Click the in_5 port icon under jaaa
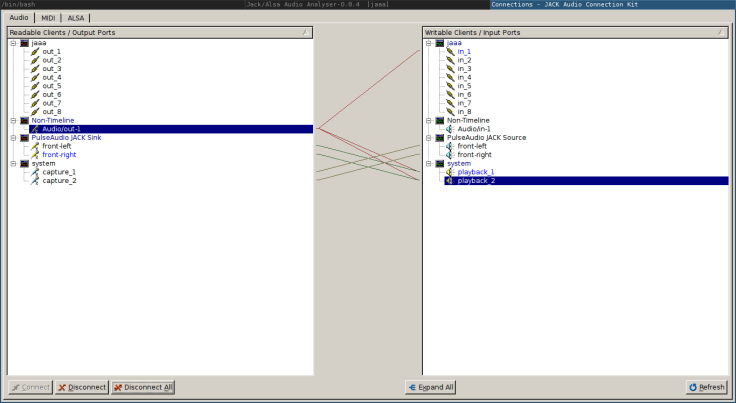Screen dimensions: 736x403 450,86
